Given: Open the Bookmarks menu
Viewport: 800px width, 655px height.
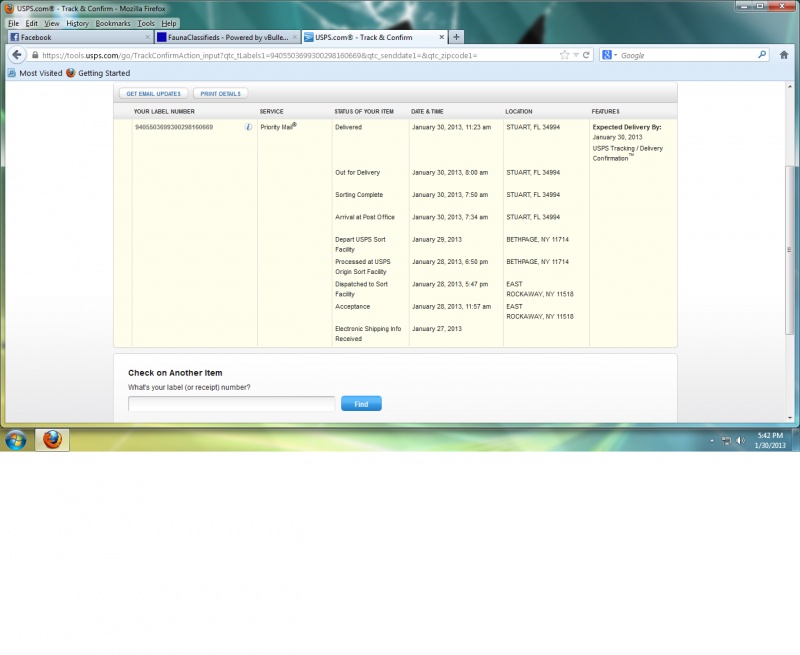Looking at the screenshot, I should pyautogui.click(x=113, y=23).
